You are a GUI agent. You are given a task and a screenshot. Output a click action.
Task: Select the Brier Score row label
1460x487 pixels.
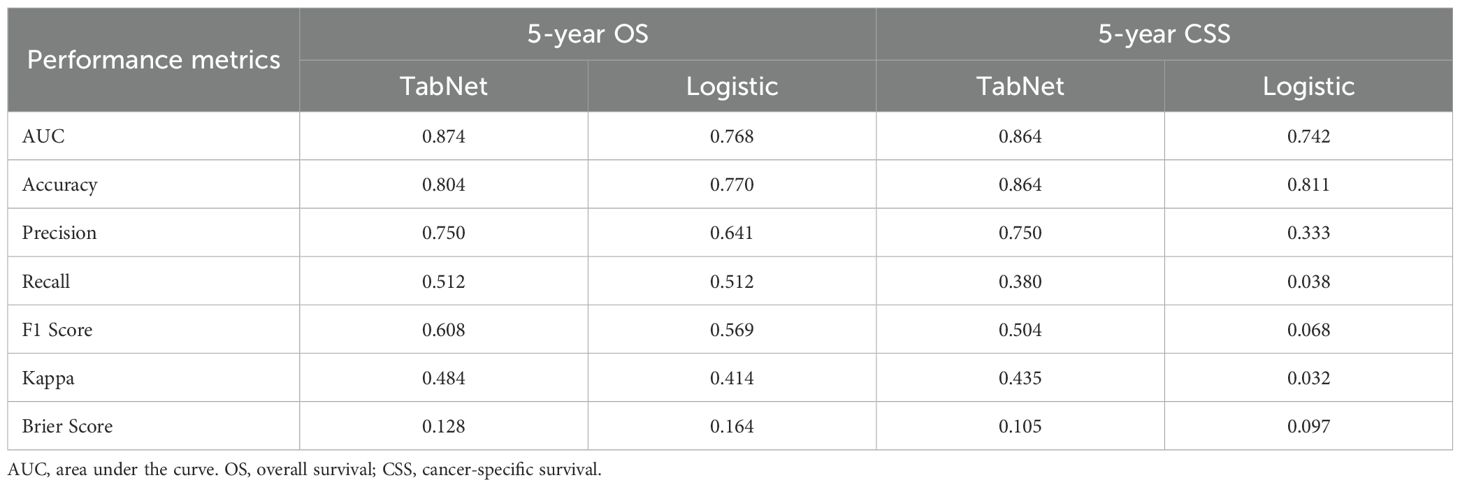(x=67, y=427)
